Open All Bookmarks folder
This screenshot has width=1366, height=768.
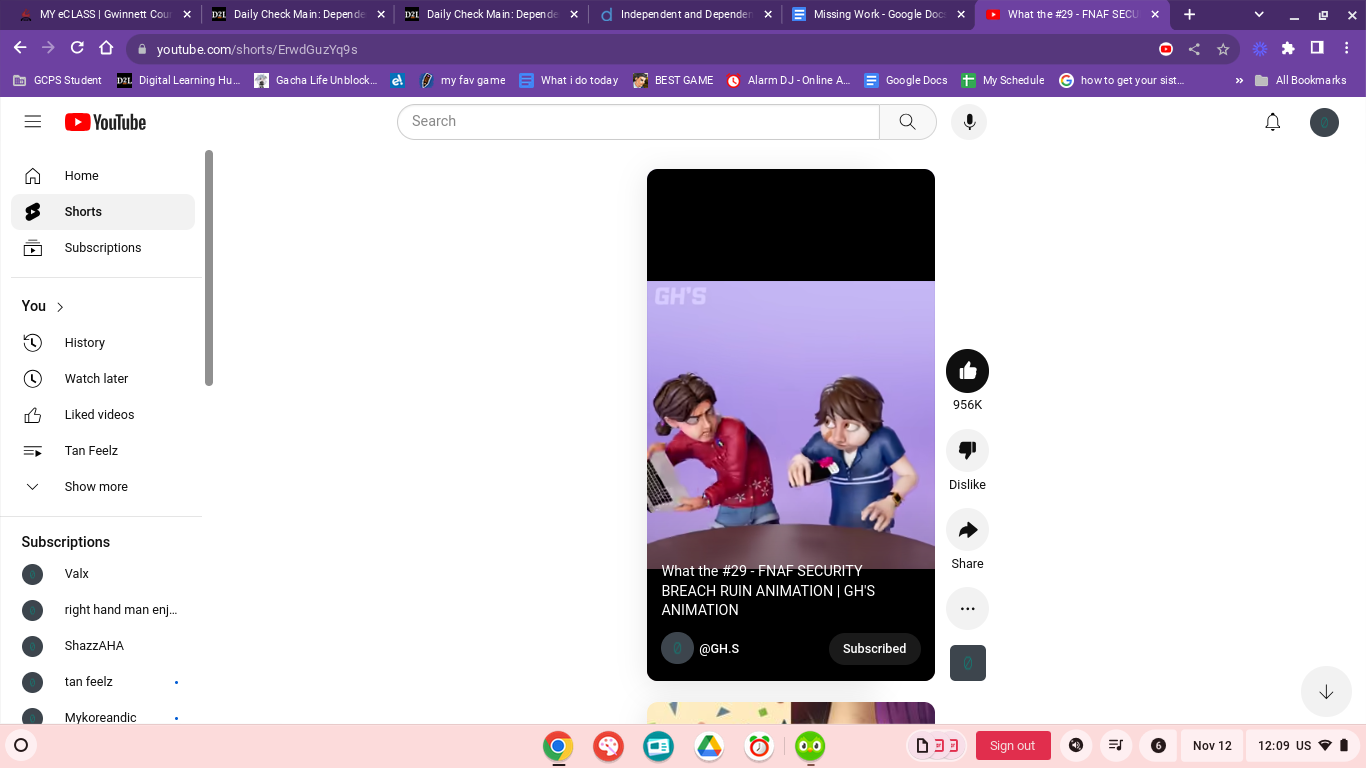pyautogui.click(x=1300, y=80)
